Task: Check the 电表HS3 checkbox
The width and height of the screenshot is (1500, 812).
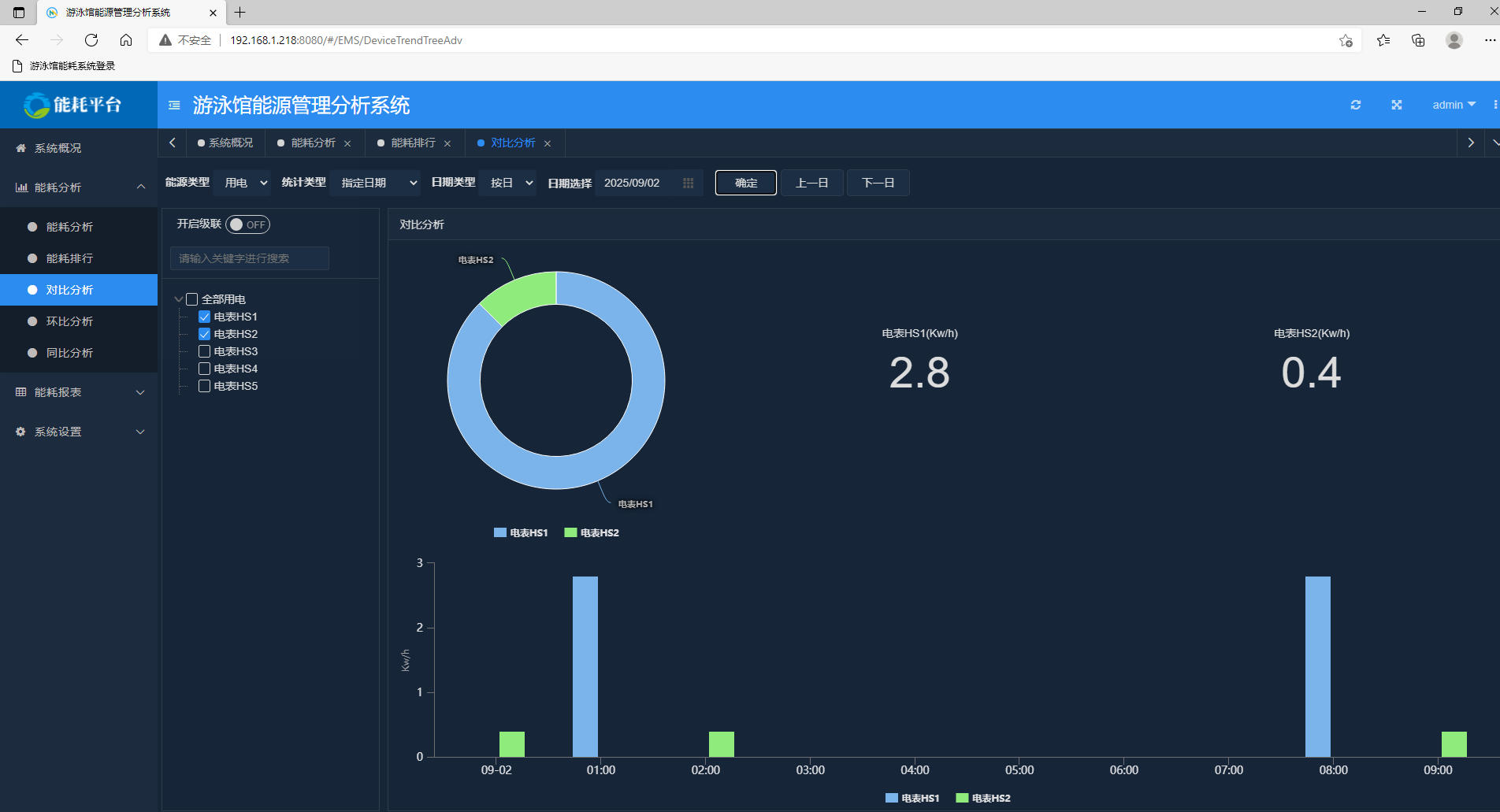Action: [x=204, y=351]
